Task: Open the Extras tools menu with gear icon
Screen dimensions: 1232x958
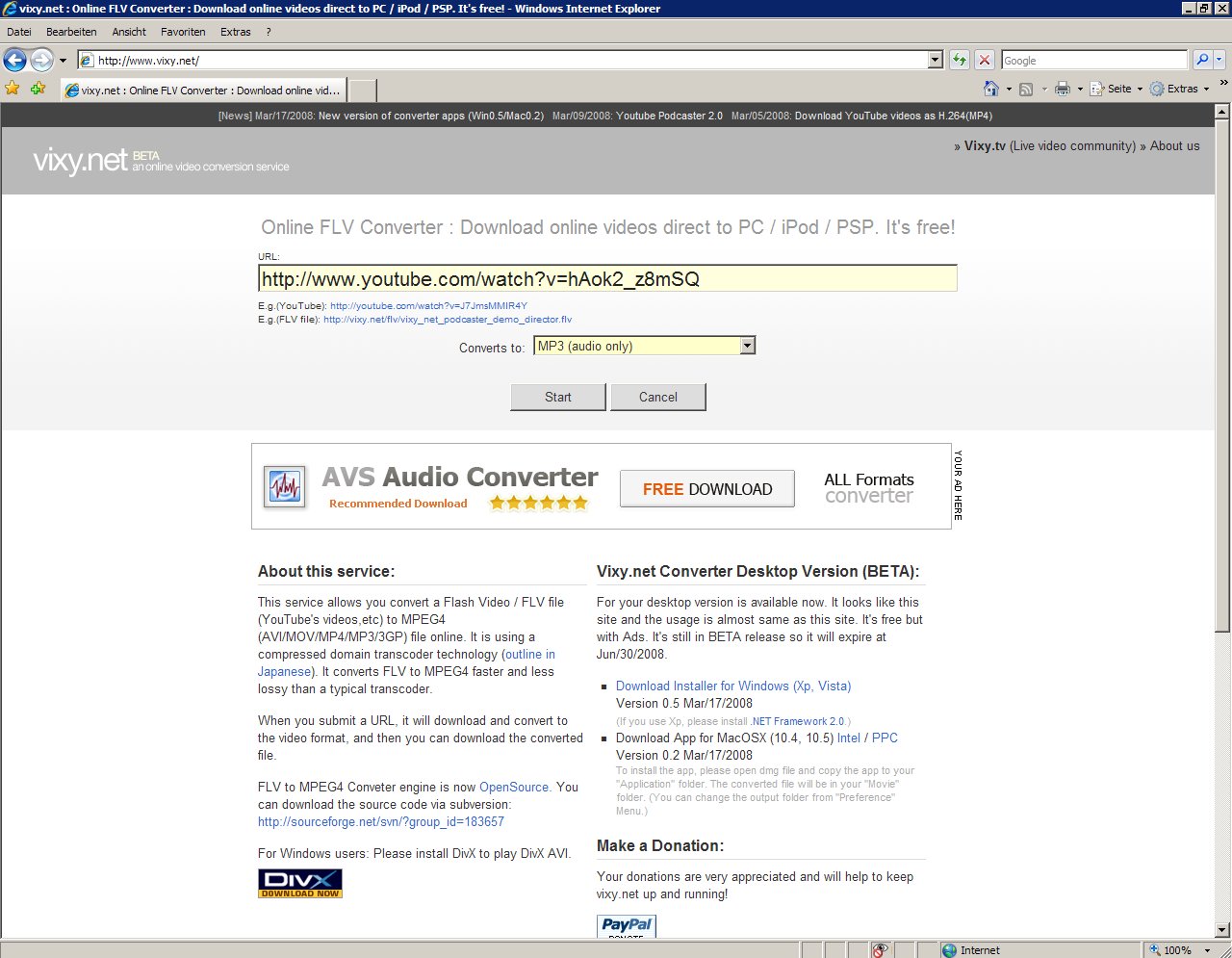Action: coord(1179,89)
